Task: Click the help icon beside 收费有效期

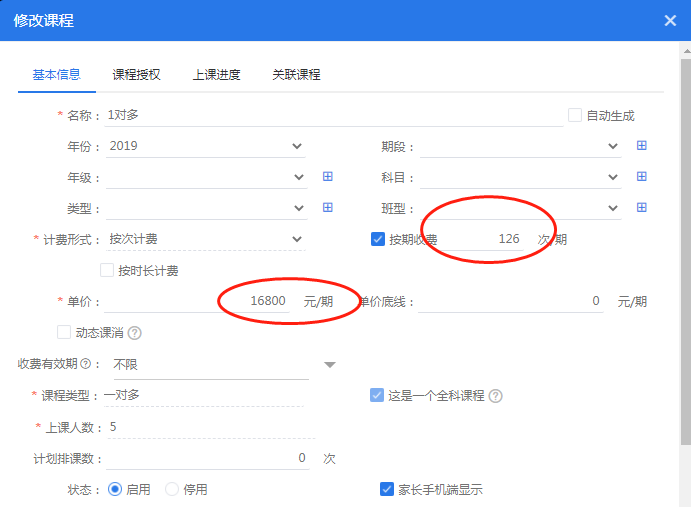Action: coord(86,364)
